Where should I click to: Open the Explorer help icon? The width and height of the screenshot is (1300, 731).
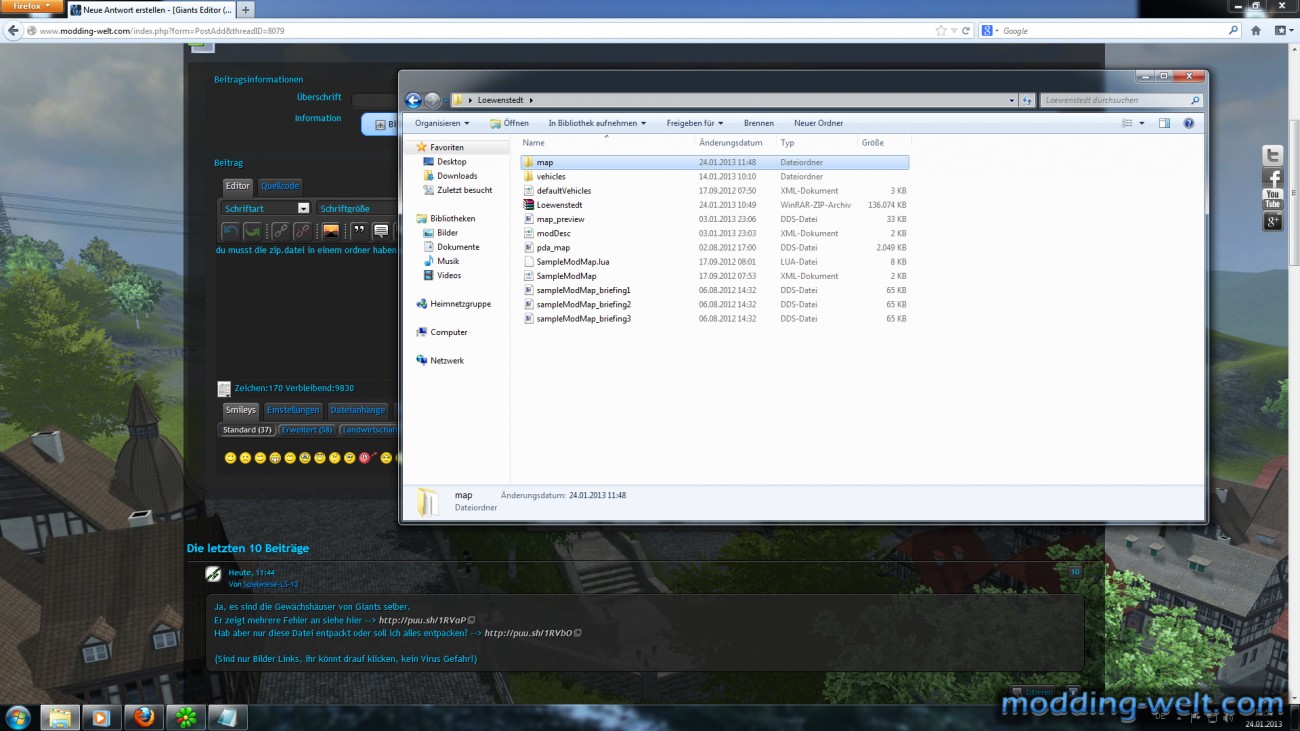coord(1189,123)
